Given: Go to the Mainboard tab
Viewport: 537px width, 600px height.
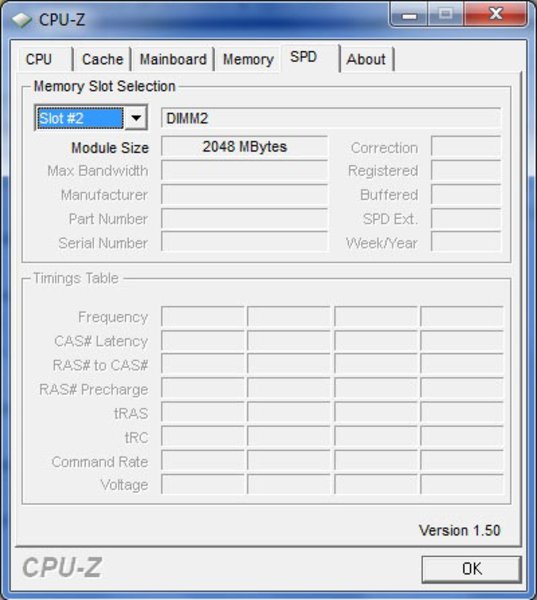Looking at the screenshot, I should click(173, 59).
